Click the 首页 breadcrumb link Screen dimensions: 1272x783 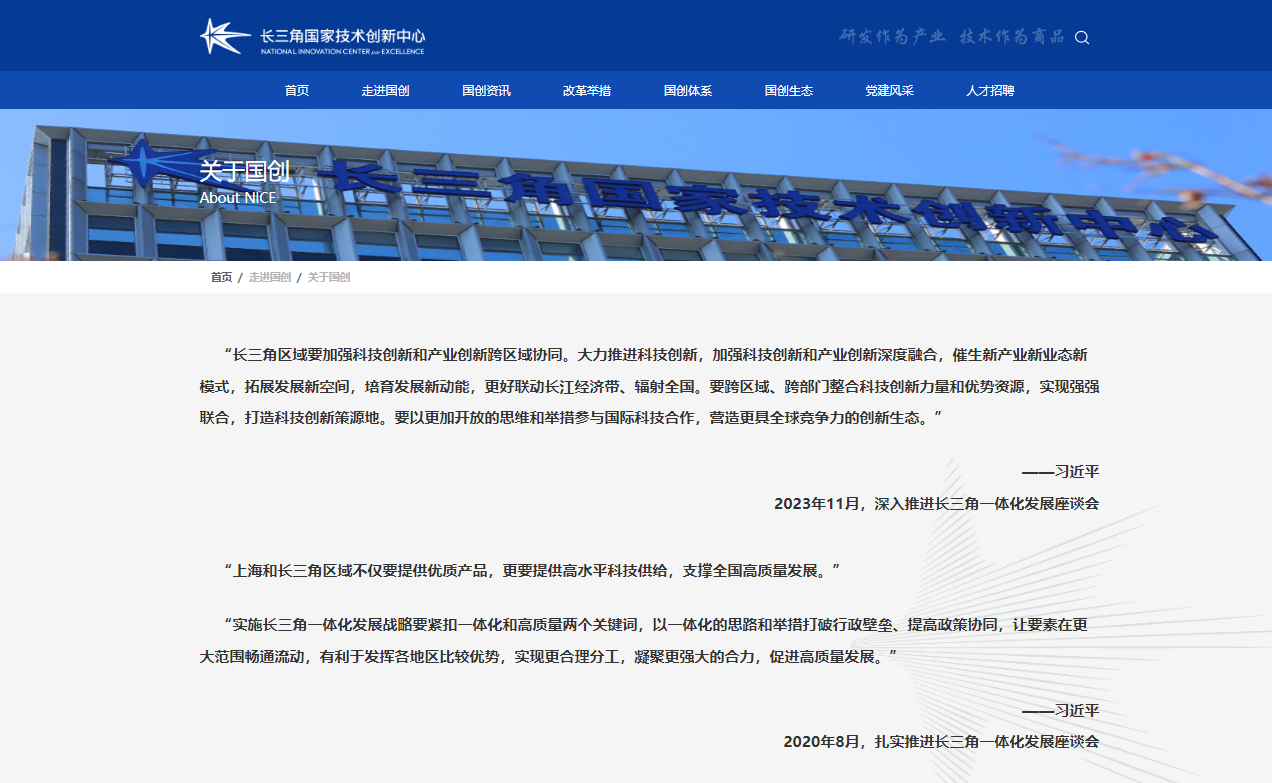221,277
